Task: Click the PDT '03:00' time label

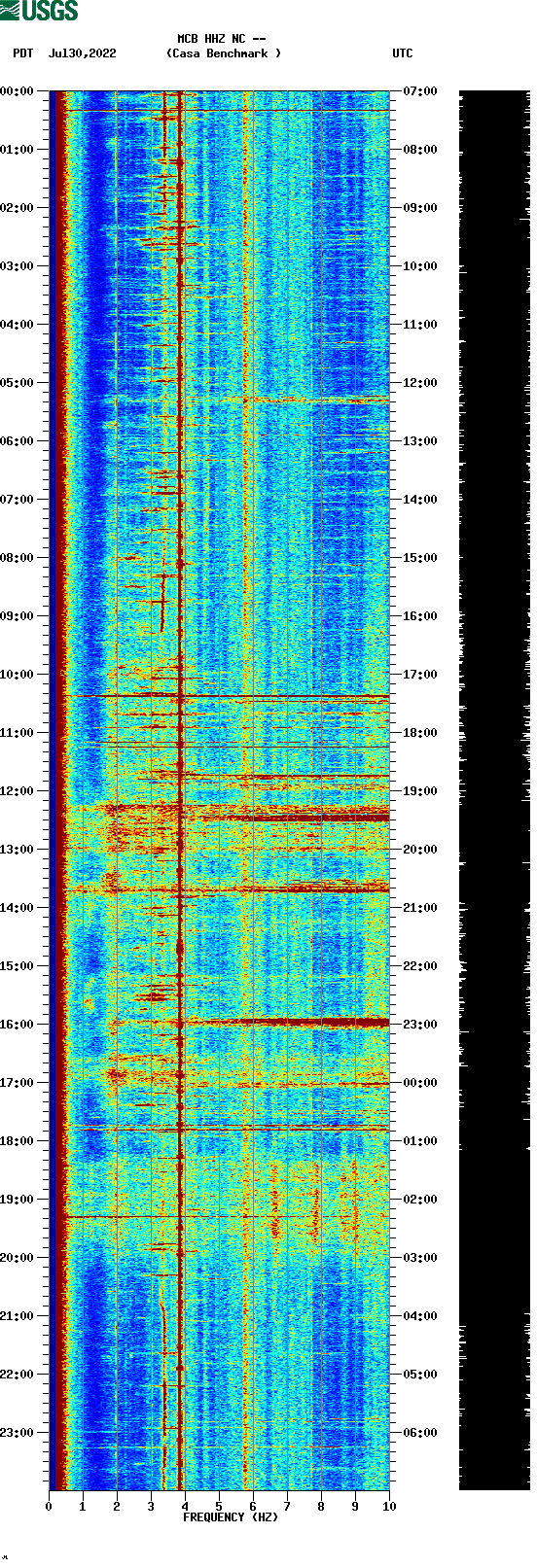Action: (17, 266)
